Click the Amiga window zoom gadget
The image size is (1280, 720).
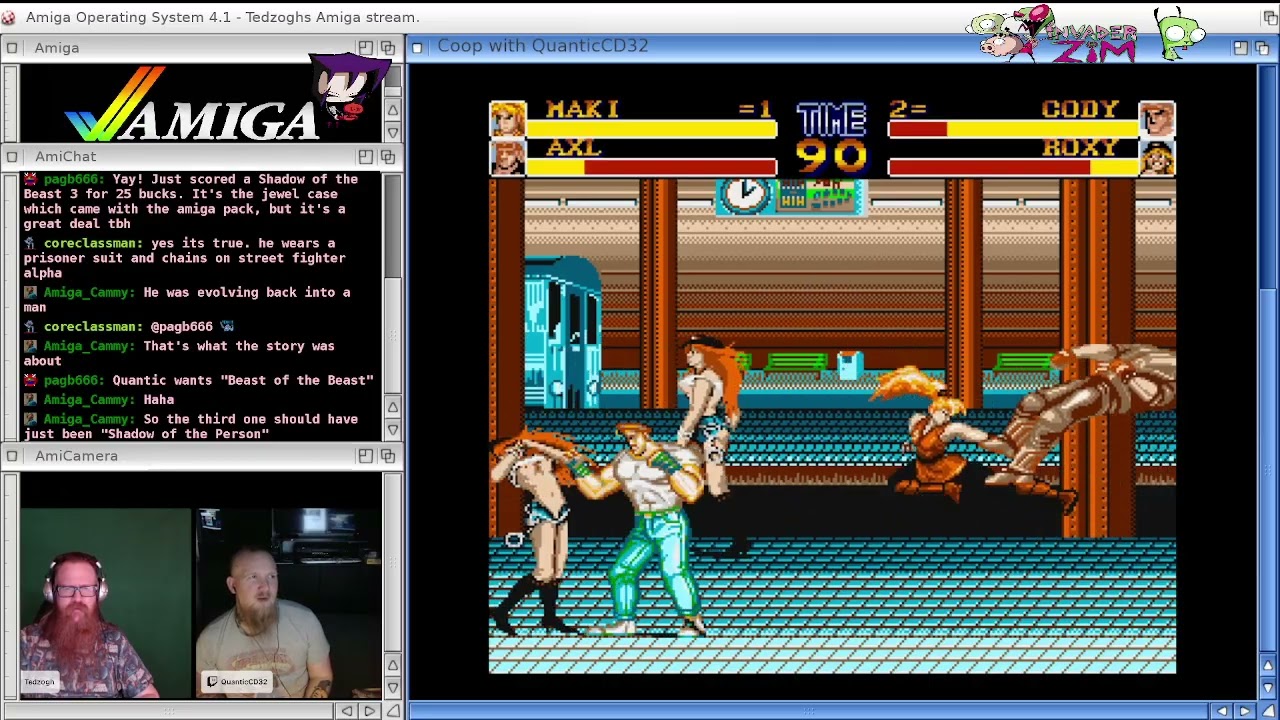point(366,48)
